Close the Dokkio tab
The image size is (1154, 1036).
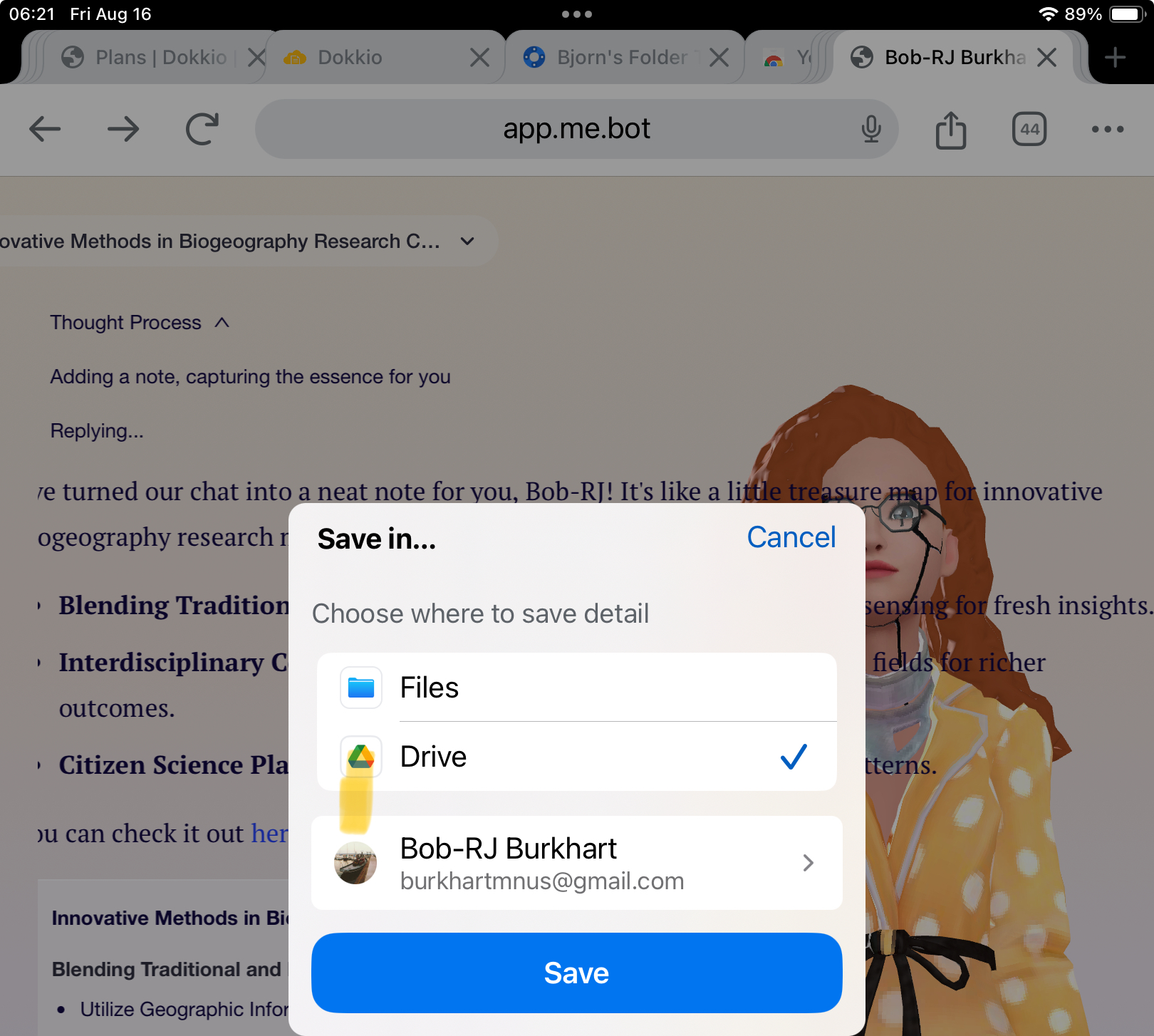(x=480, y=57)
